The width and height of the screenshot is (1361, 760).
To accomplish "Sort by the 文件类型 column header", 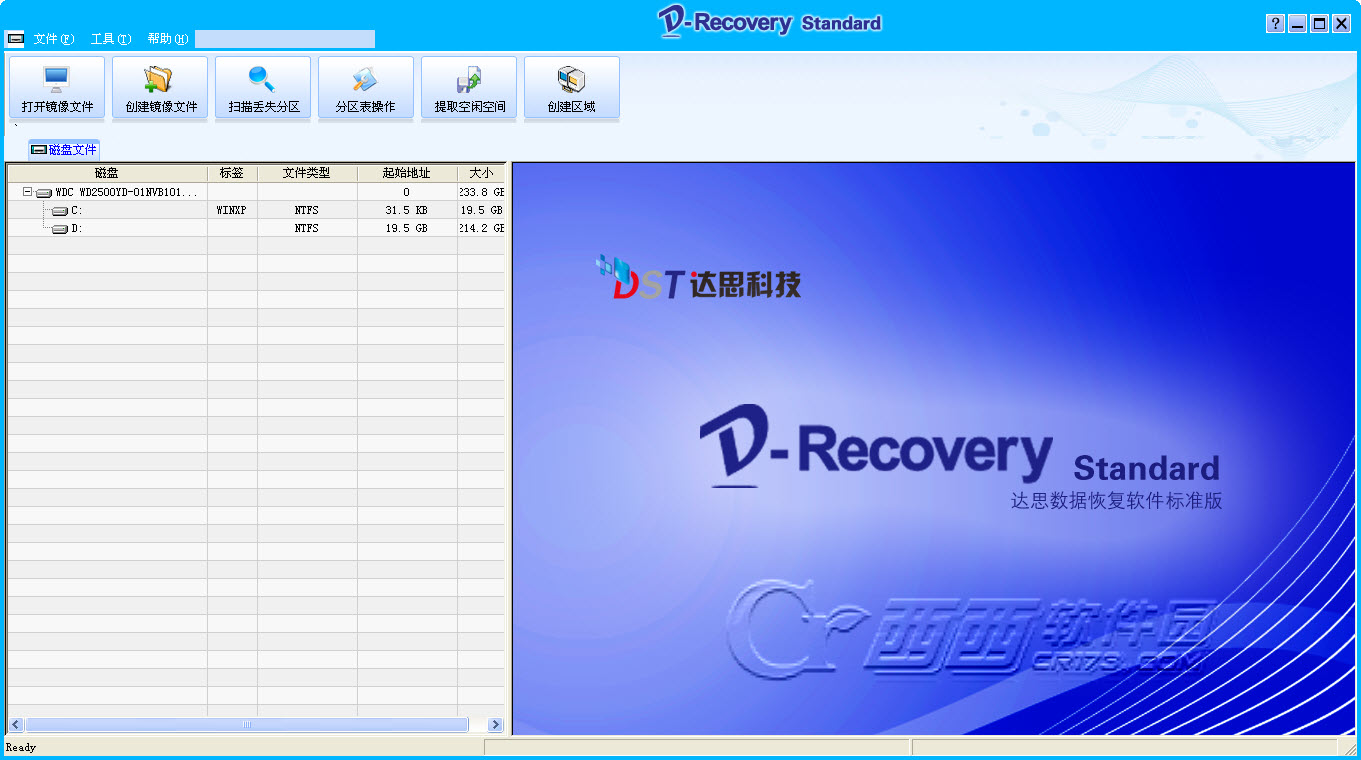I will pos(307,173).
